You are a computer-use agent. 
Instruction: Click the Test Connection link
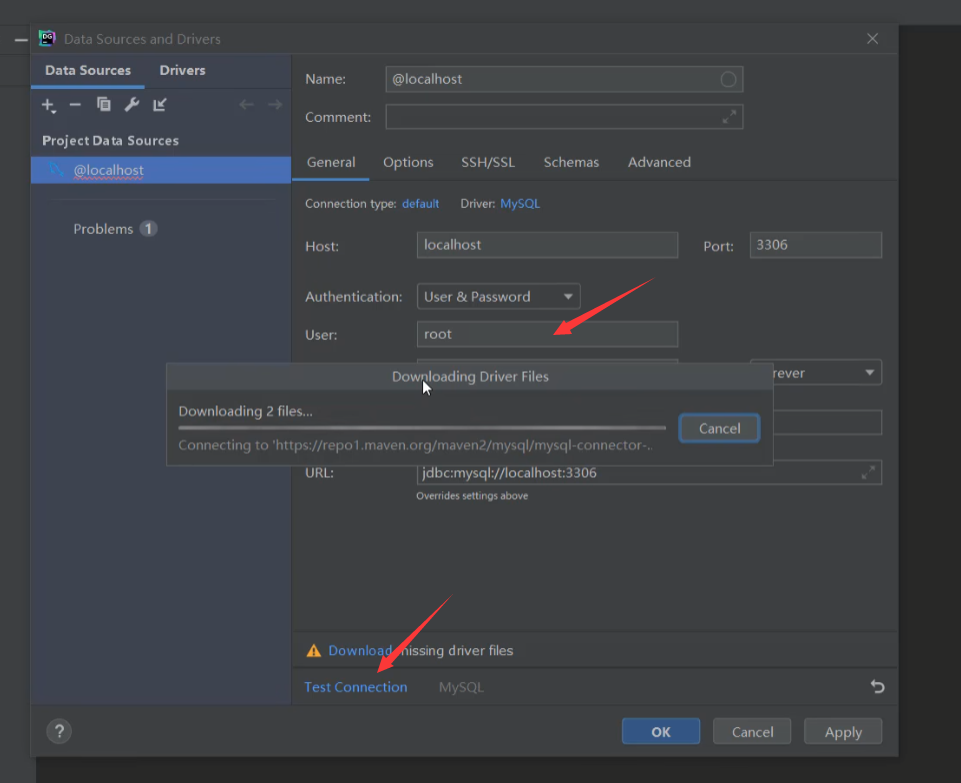click(x=355, y=687)
